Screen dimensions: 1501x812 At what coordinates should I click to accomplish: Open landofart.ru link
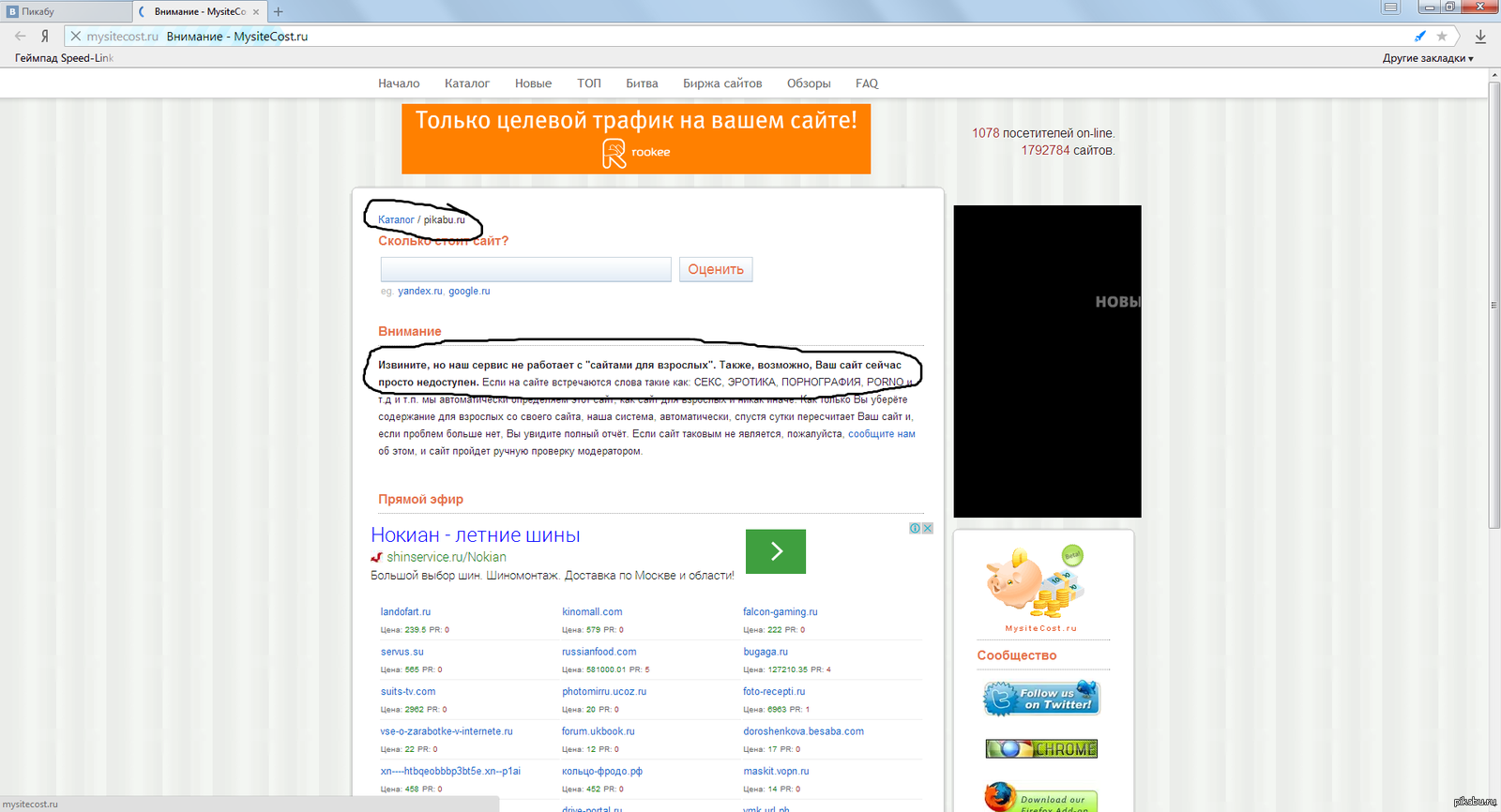(405, 612)
